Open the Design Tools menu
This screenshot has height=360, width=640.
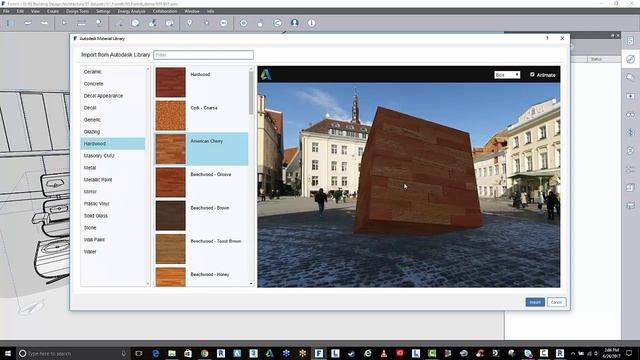(x=77, y=11)
